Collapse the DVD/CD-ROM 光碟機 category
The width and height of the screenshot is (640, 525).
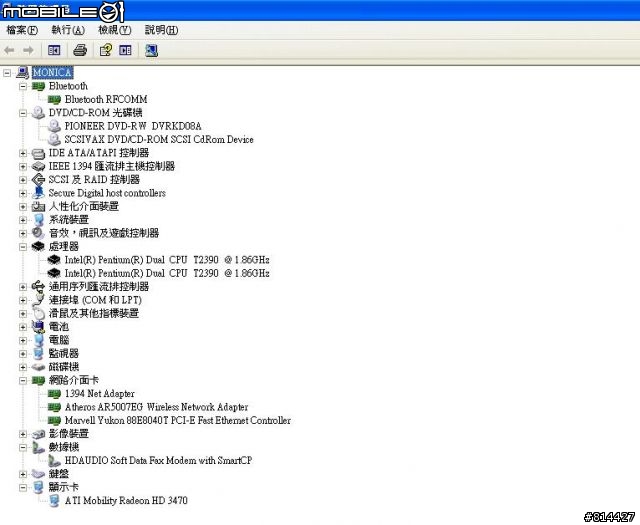23,113
